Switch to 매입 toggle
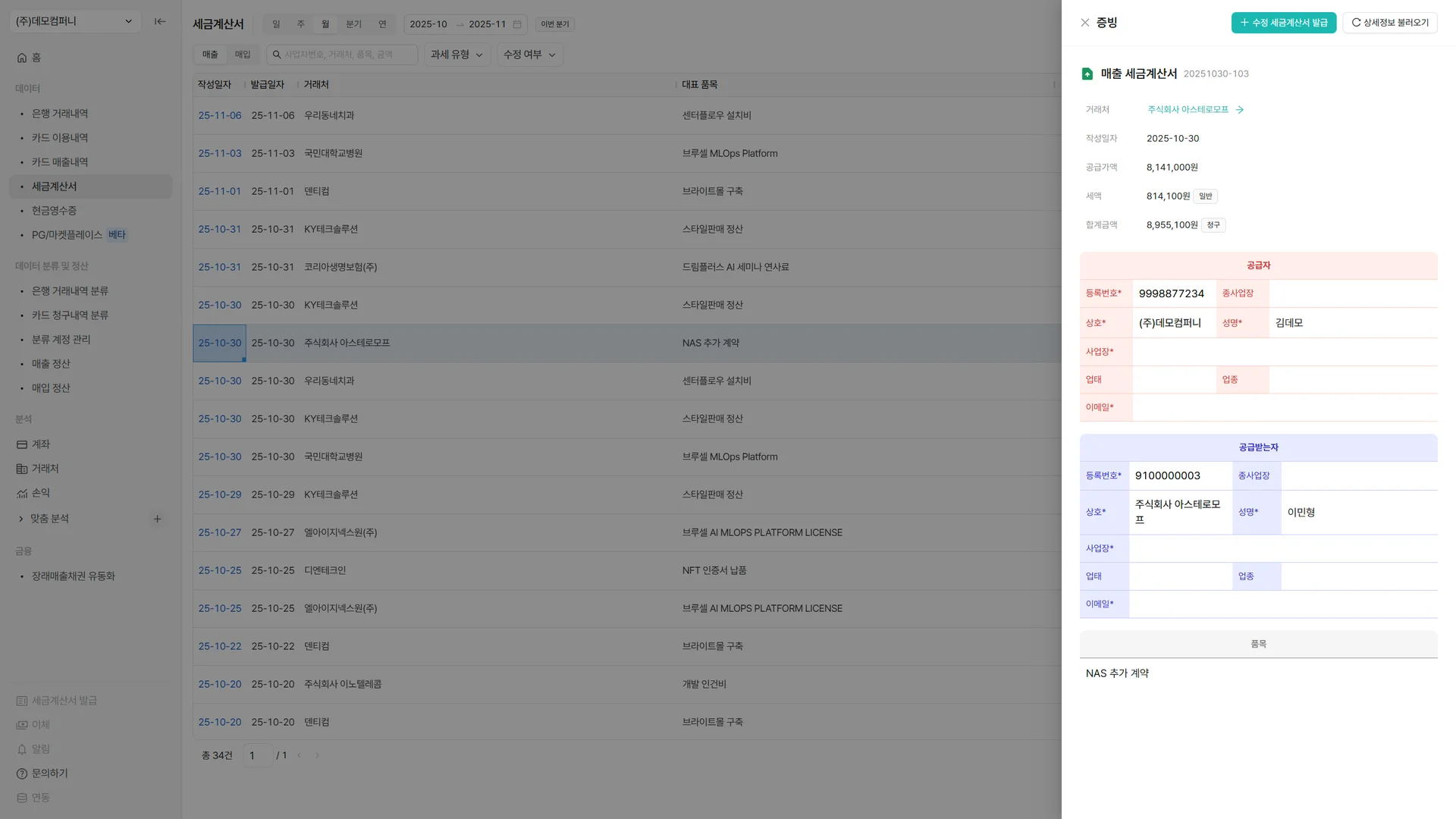 coord(243,55)
